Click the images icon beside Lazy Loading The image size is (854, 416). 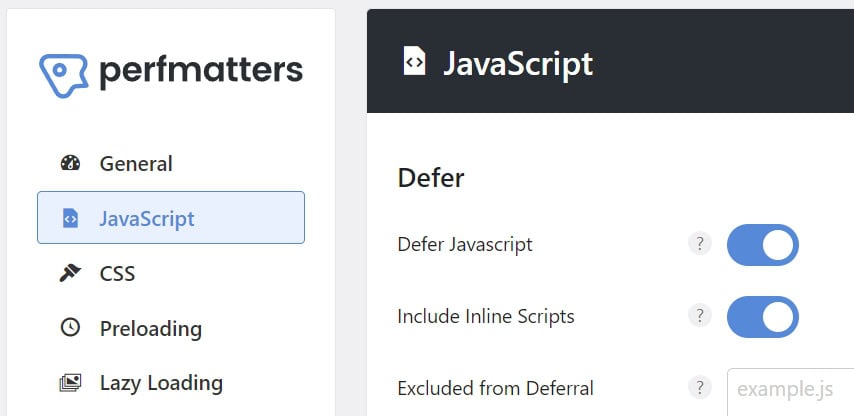click(x=70, y=382)
